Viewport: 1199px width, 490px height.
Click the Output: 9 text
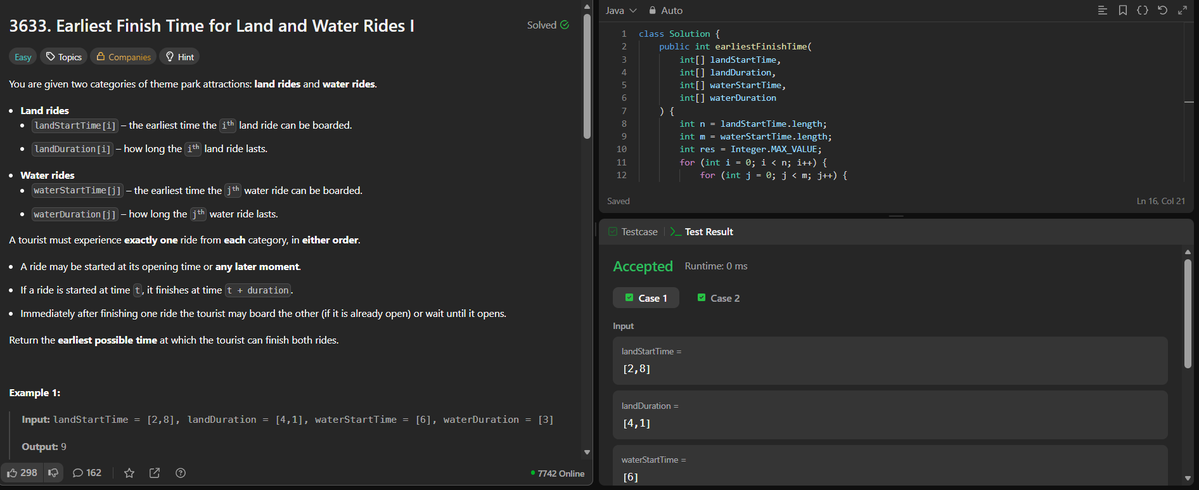[x=44, y=446]
